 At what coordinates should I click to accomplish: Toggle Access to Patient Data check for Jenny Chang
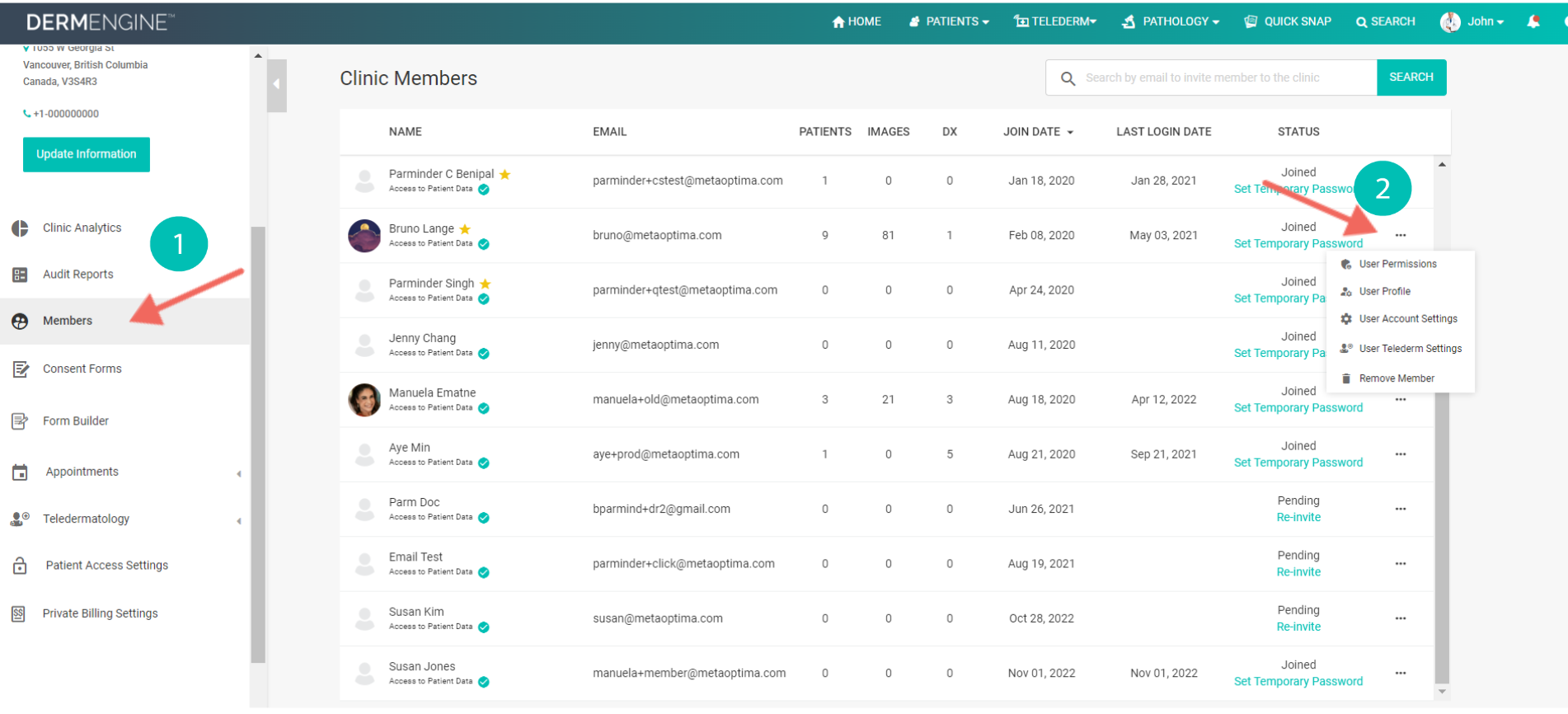pos(484,354)
